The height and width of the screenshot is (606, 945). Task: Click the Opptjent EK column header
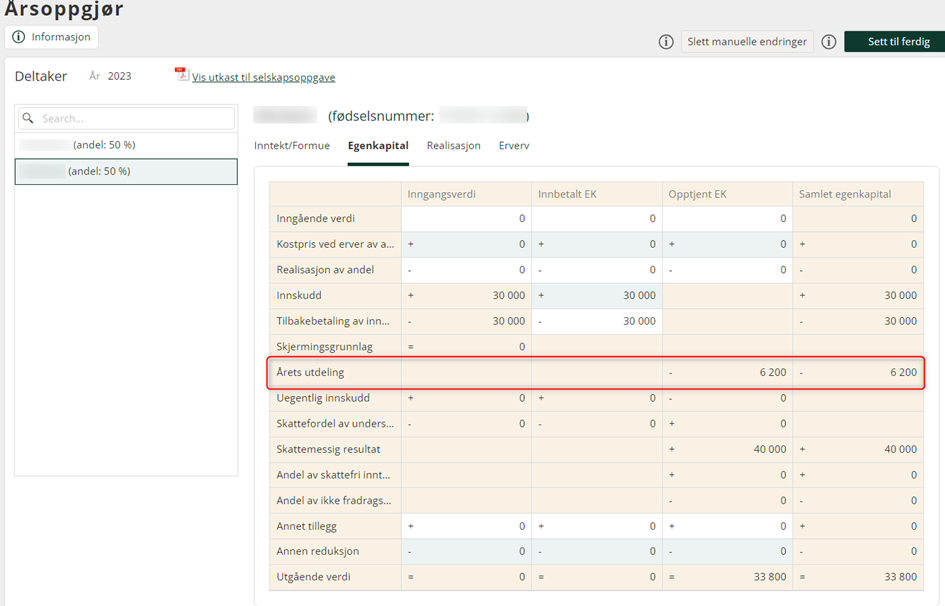point(727,194)
